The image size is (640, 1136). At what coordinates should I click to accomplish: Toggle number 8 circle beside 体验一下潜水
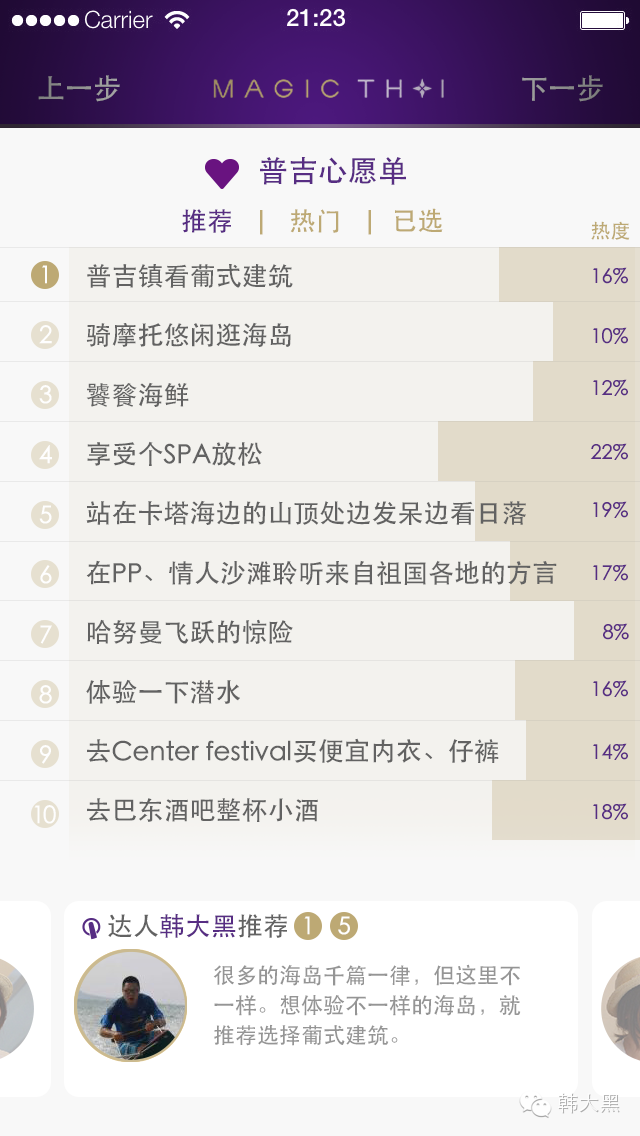pyautogui.click(x=45, y=693)
